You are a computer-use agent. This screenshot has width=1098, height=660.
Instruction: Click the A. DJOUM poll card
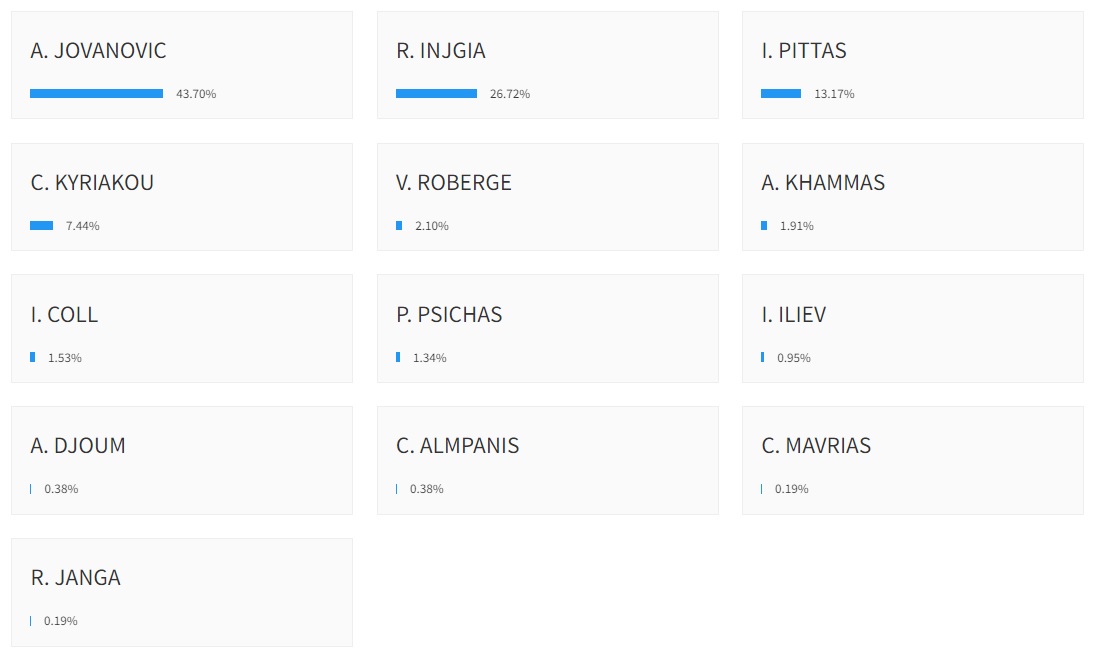[x=182, y=461]
